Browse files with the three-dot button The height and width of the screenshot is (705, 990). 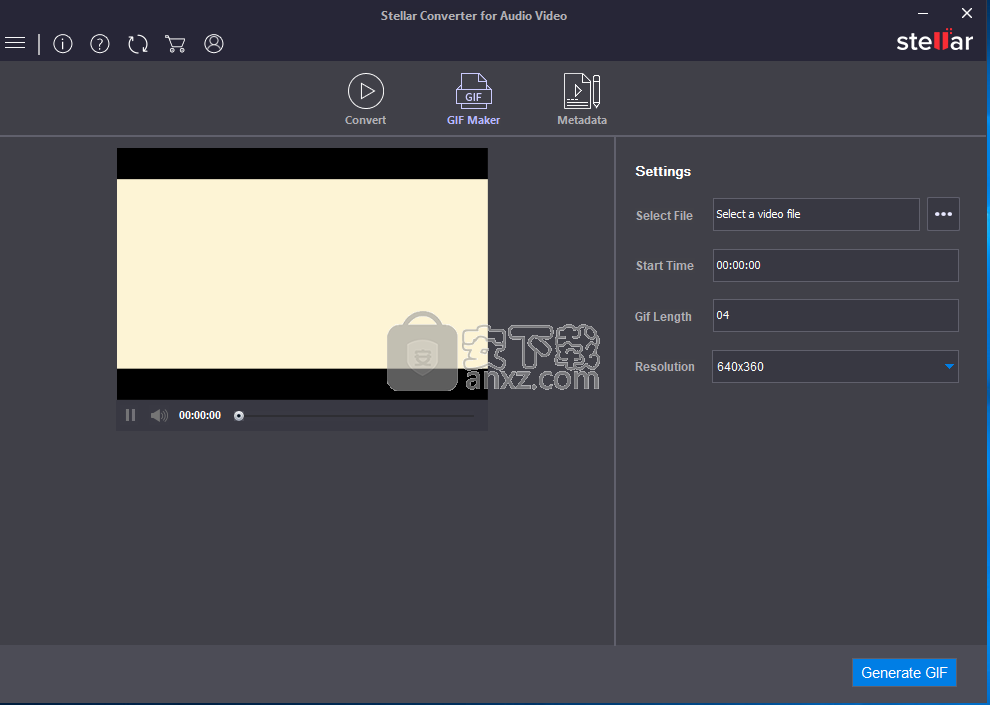943,214
